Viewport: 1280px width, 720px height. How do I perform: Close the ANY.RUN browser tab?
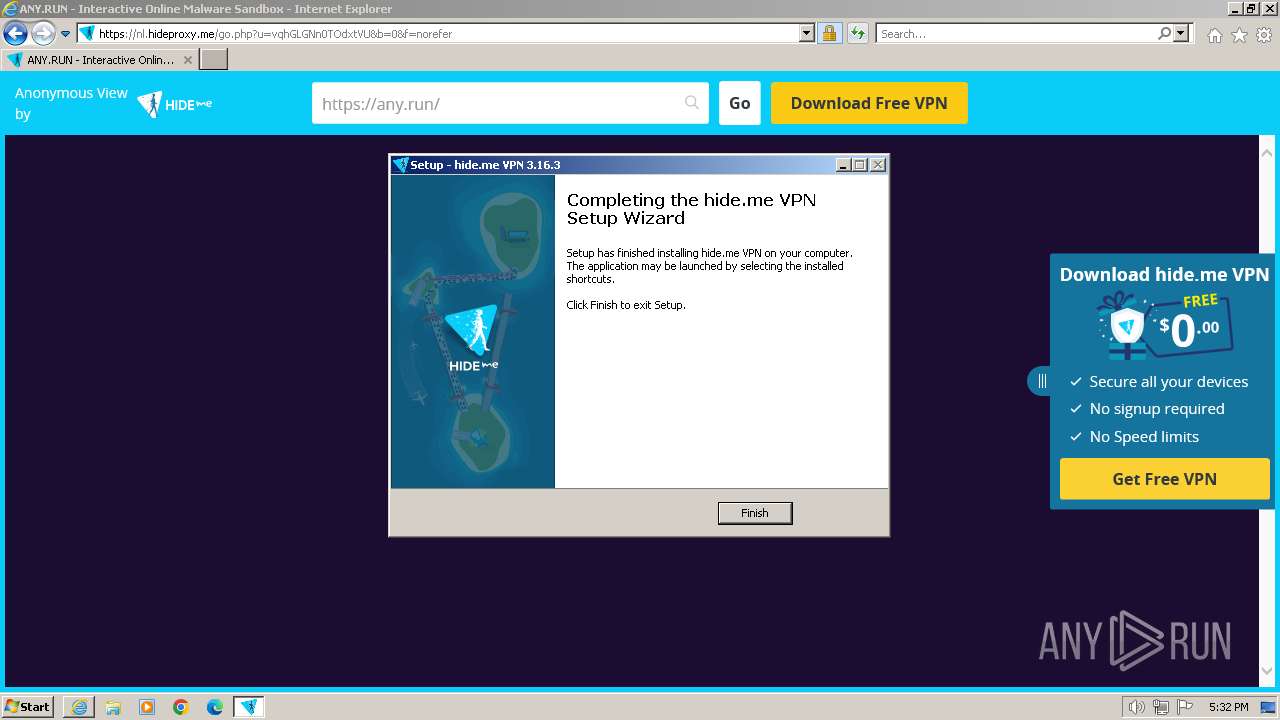[188, 60]
